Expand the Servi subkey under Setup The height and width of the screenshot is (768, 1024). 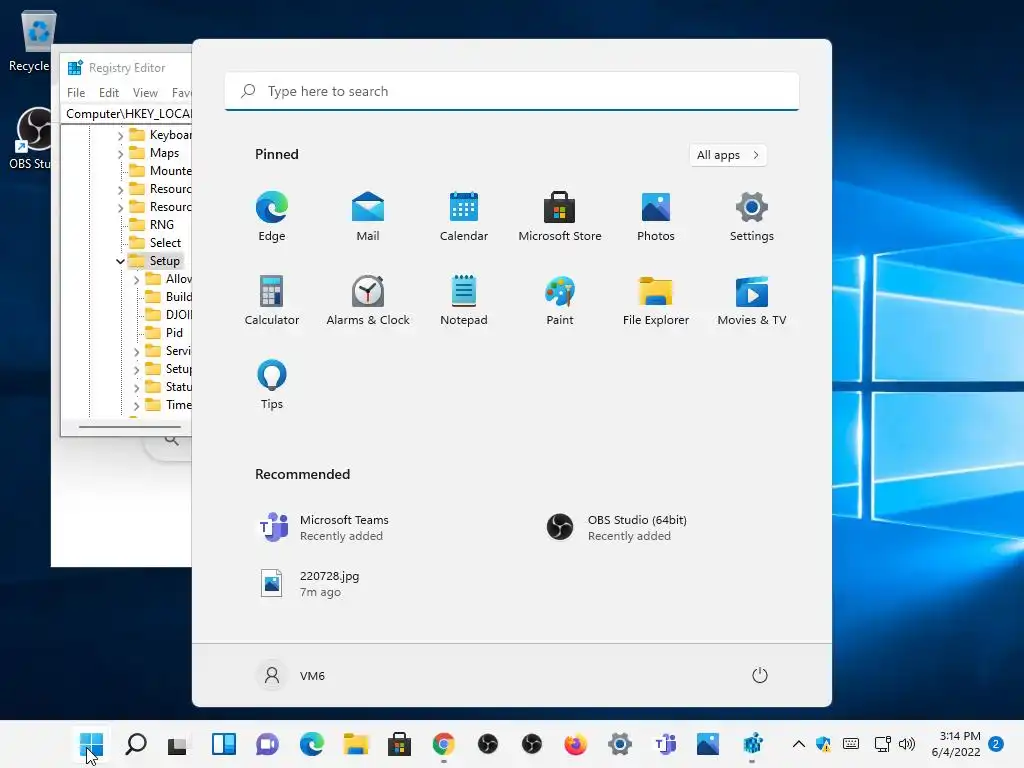[136, 351]
